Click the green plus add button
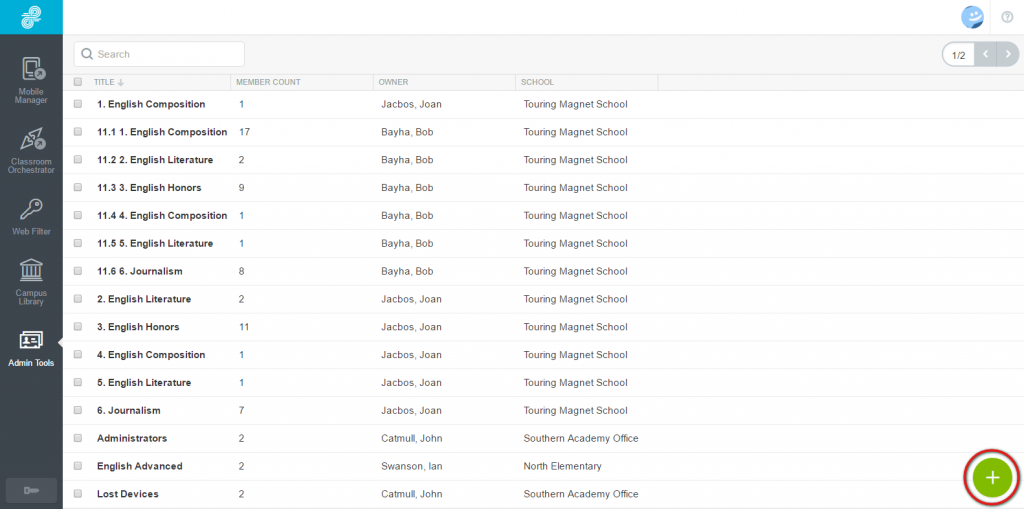This screenshot has height=509, width=1024. 992,478
